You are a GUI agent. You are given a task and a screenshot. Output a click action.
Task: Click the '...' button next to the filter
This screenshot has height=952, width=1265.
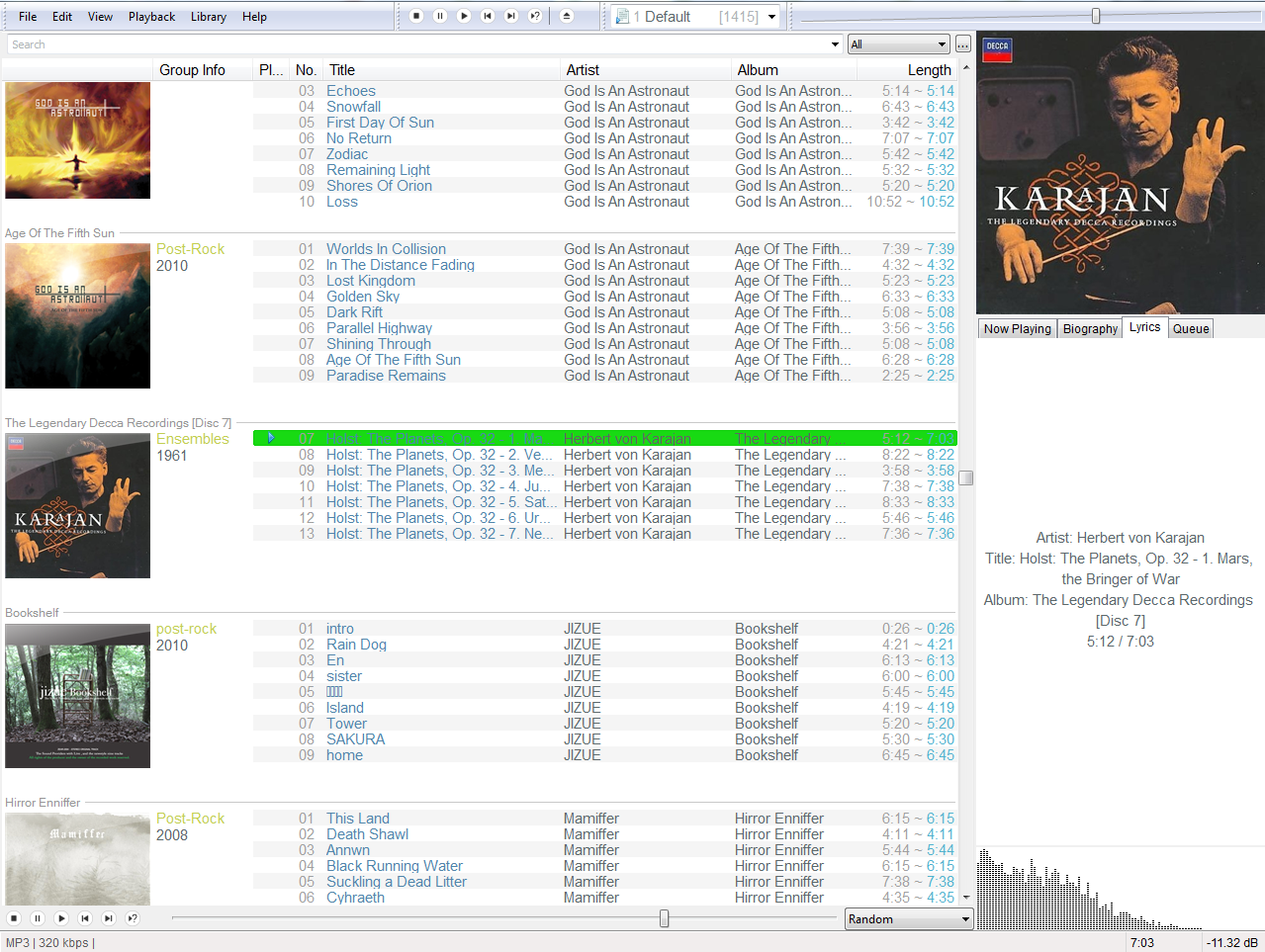pyautogui.click(x=962, y=44)
